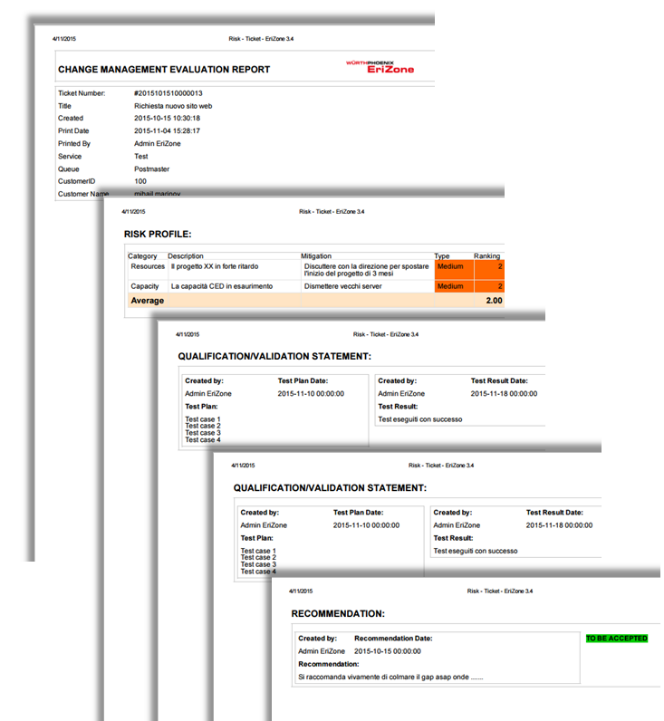
Task: Click the title 'Richiesta nuovo sito web'
Action: point(173,106)
